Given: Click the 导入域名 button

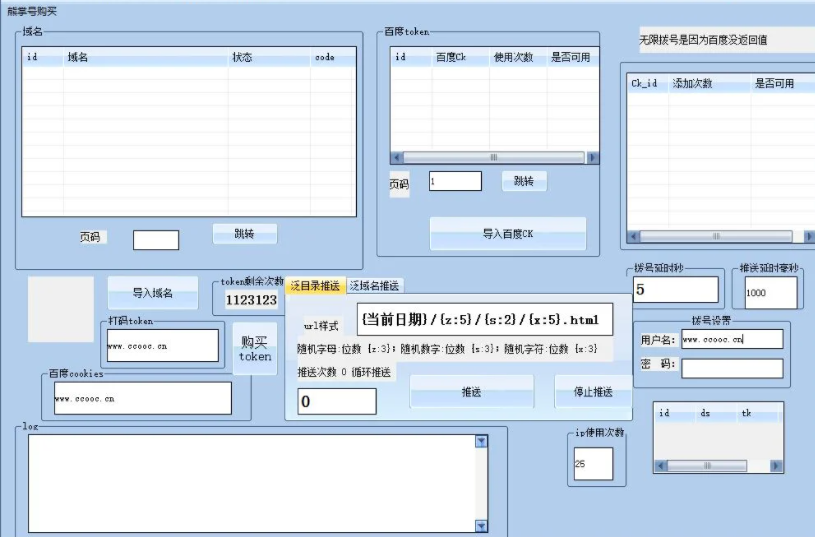Looking at the screenshot, I should pos(153,293).
